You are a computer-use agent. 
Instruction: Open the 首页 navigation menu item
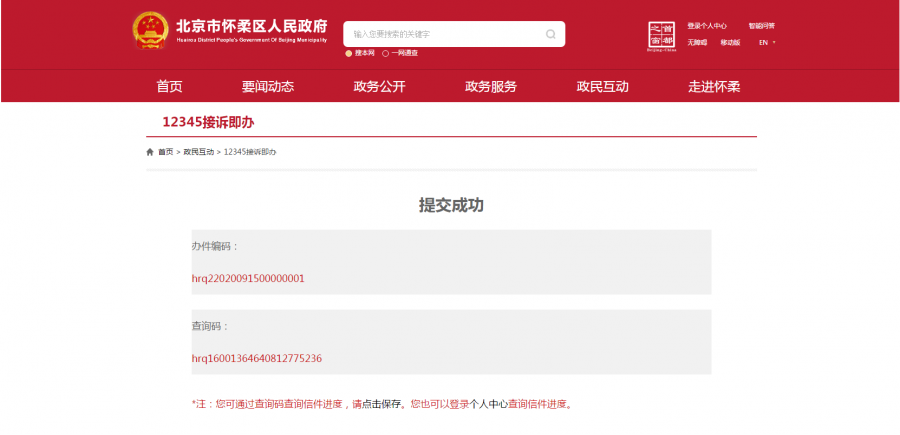tap(169, 86)
